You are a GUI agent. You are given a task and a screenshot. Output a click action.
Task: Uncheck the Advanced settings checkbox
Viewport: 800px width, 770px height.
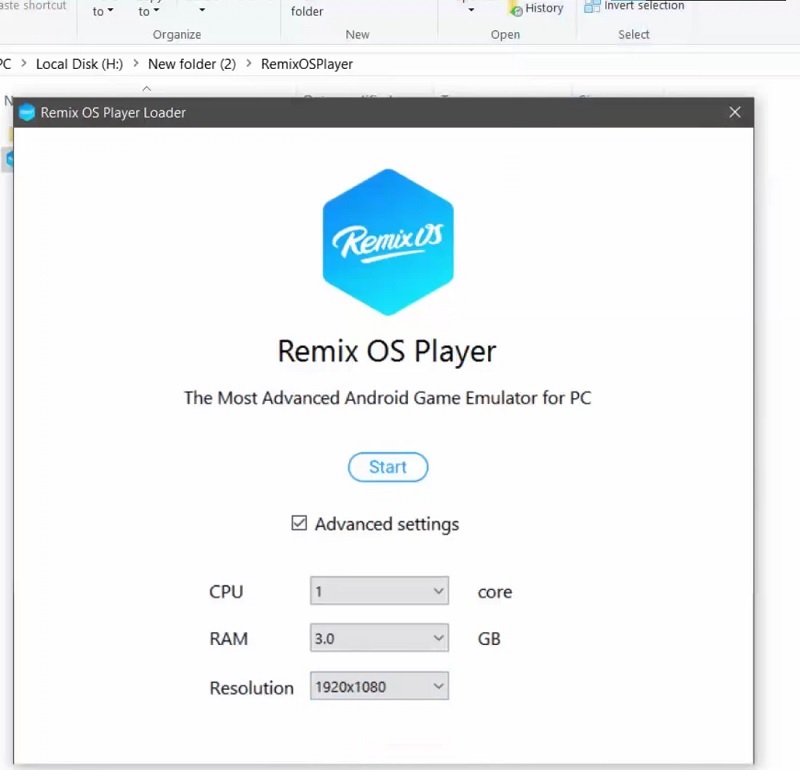(299, 523)
